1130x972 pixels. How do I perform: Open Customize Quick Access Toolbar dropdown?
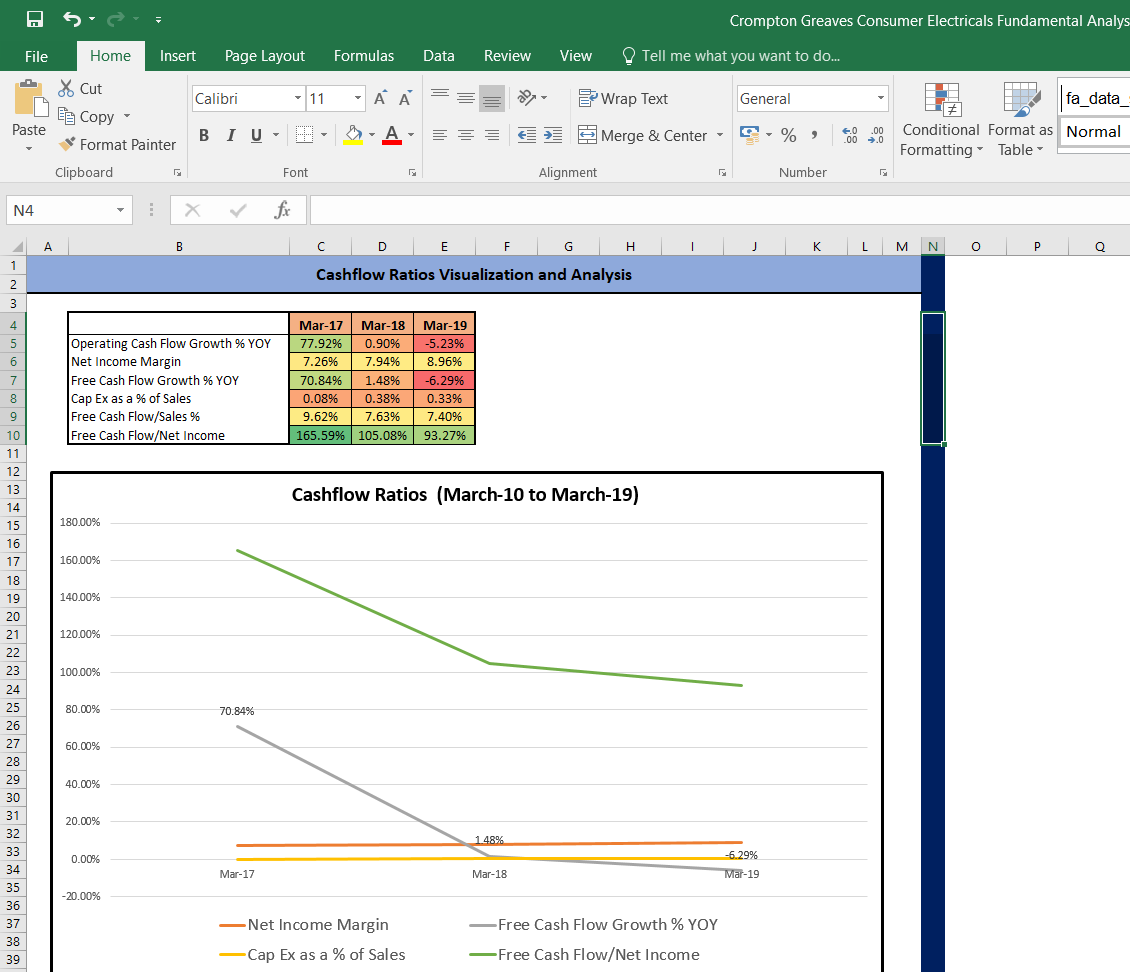pyautogui.click(x=159, y=19)
